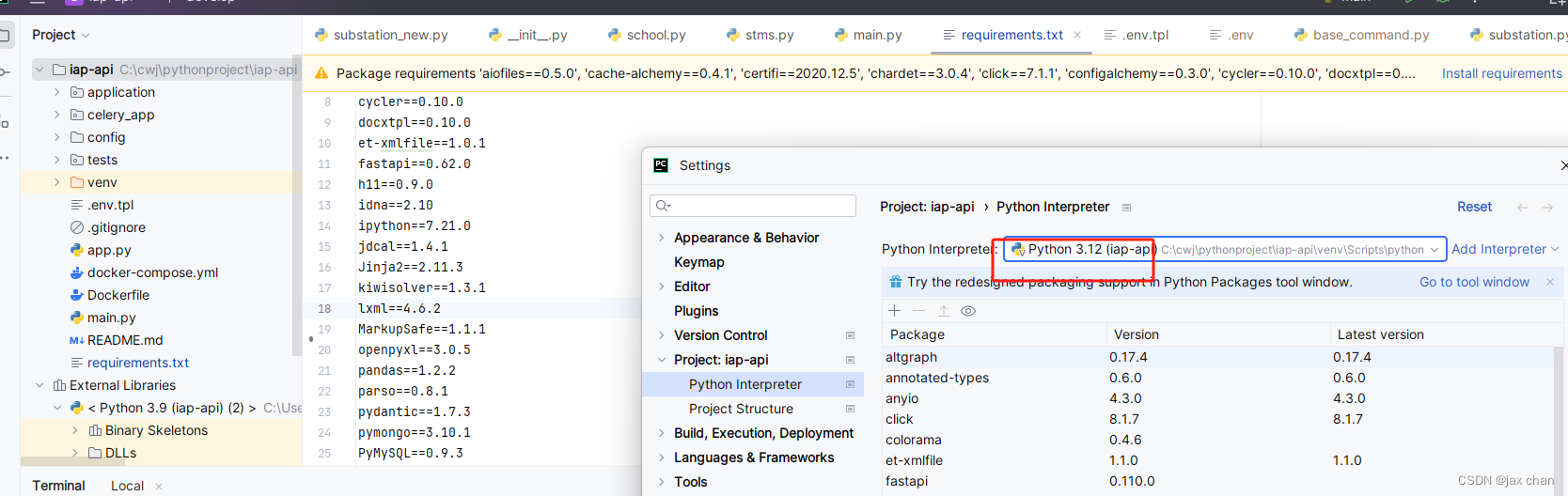Switch to school.py tab

(x=647, y=35)
